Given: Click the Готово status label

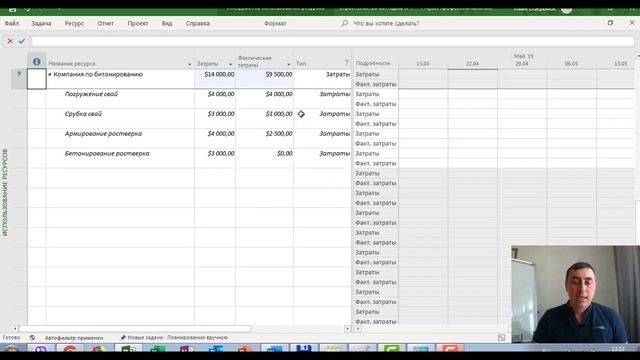Looking at the screenshot, I should 11,338.
